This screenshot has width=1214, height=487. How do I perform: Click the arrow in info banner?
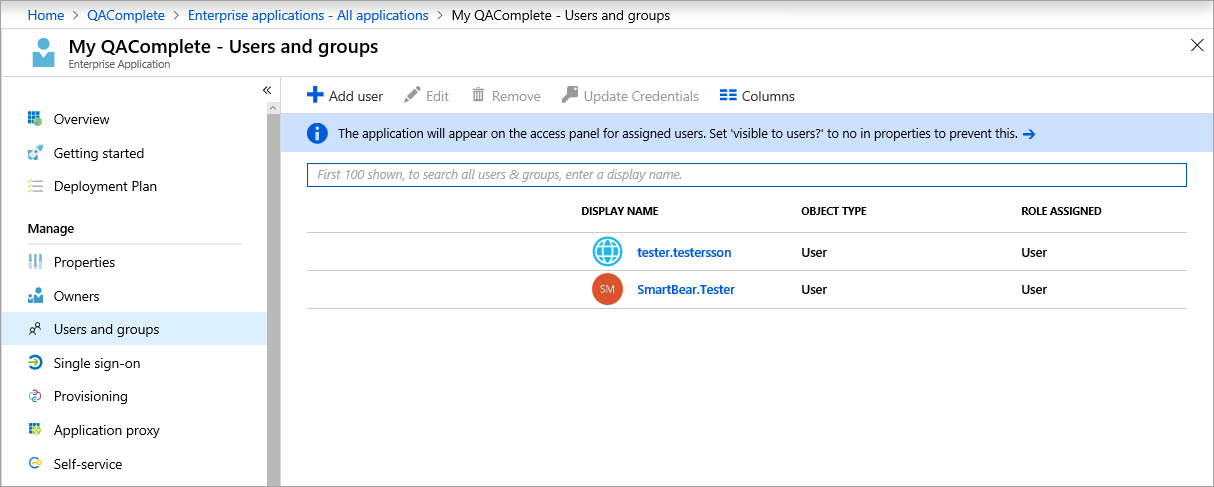click(1029, 133)
